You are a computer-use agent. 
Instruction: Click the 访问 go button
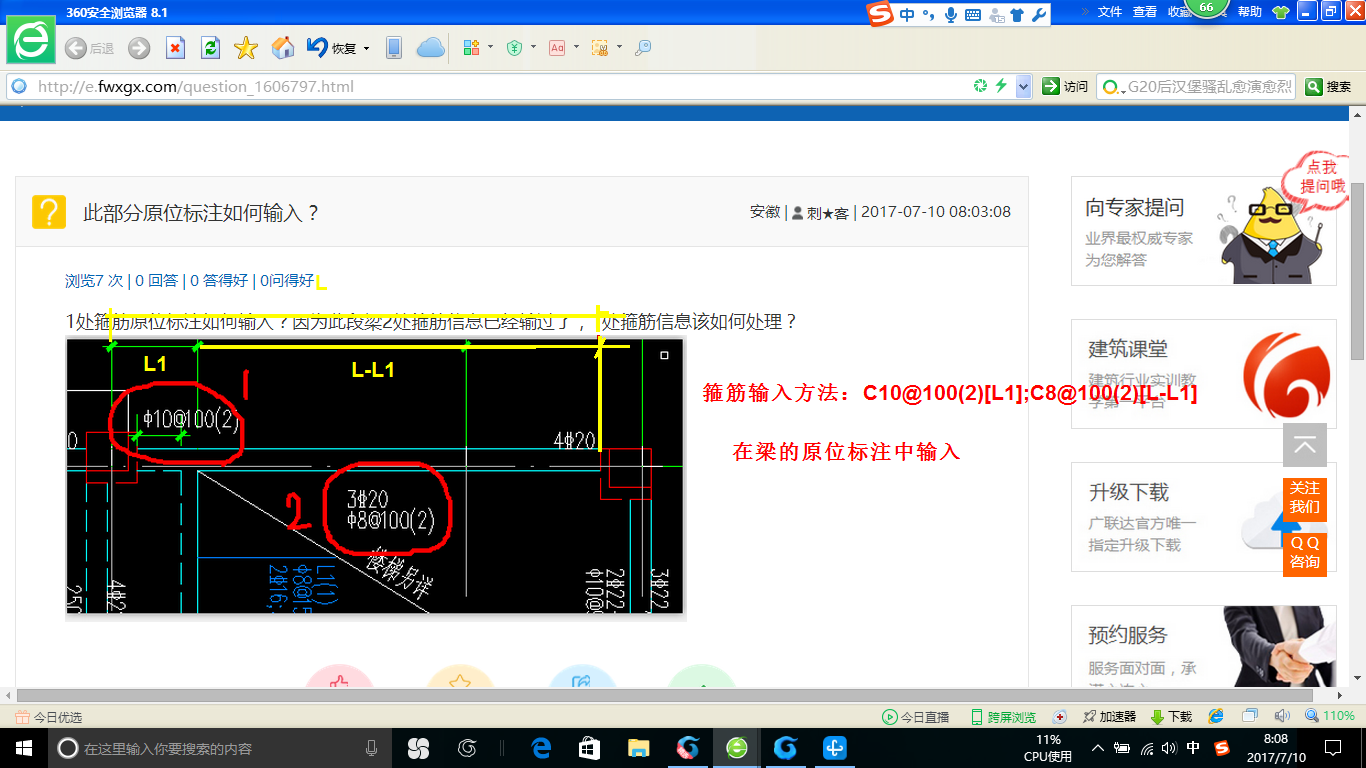(x=1065, y=87)
